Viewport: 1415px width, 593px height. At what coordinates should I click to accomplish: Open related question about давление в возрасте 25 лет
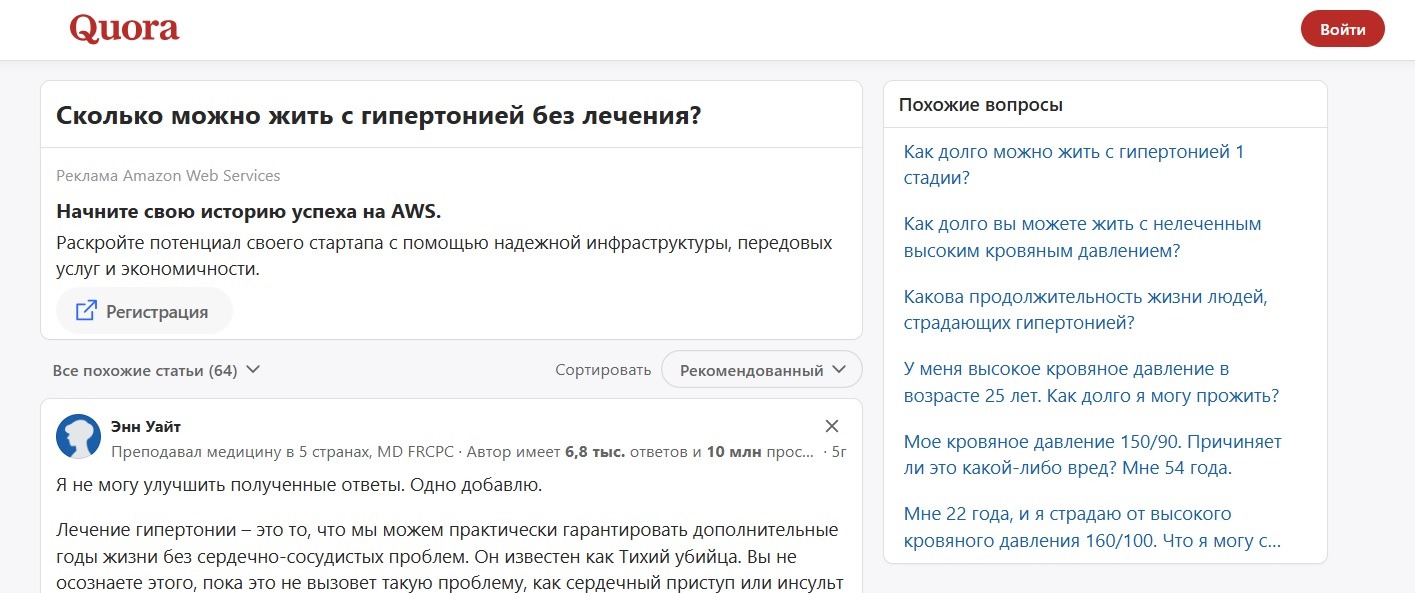tap(1091, 382)
